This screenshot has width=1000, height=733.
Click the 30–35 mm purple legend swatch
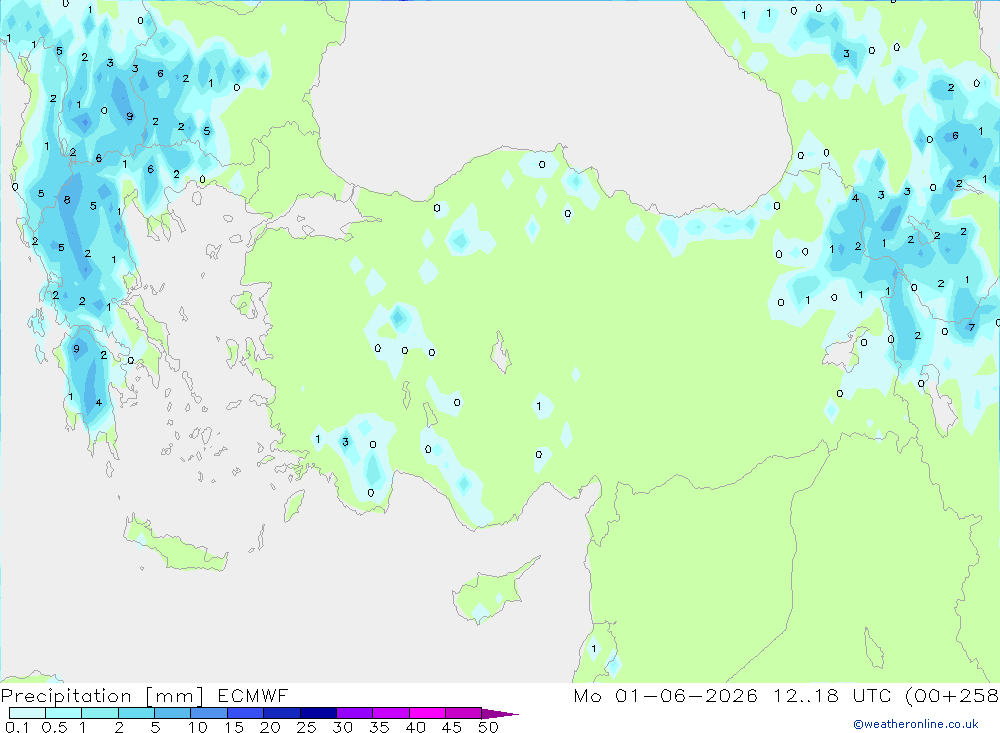(355, 713)
